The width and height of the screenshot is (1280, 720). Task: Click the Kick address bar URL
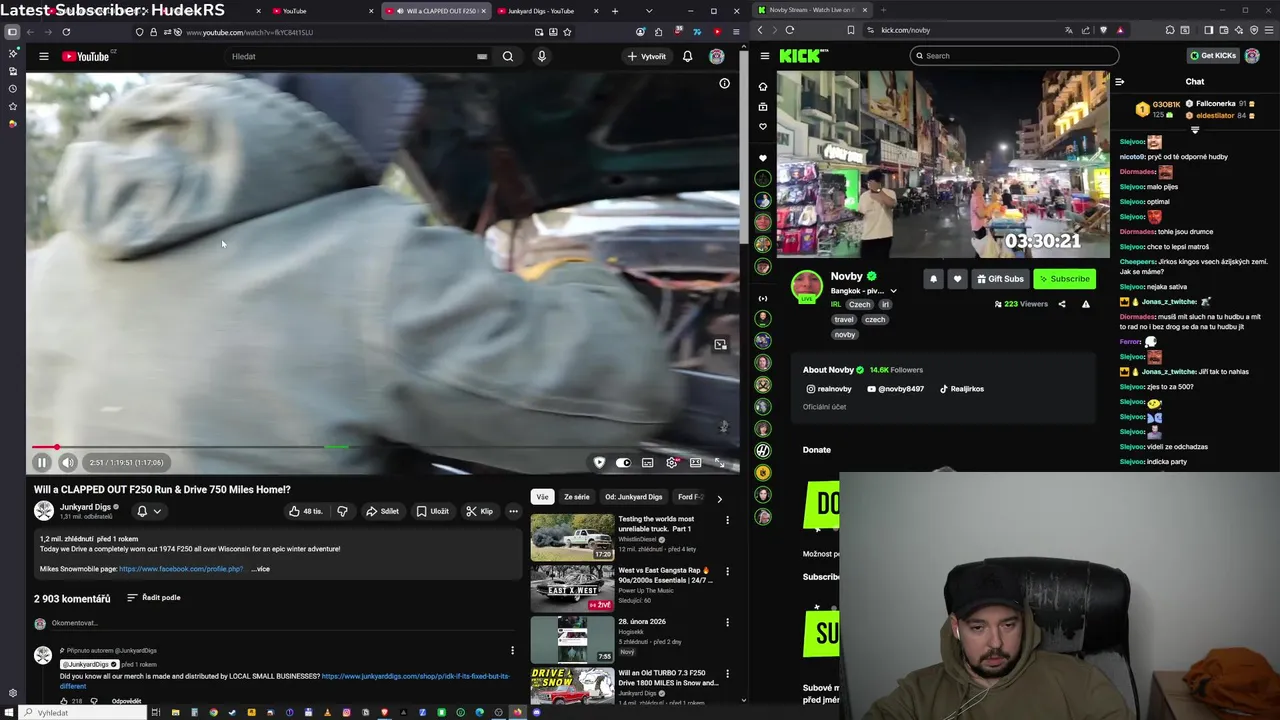tap(906, 30)
